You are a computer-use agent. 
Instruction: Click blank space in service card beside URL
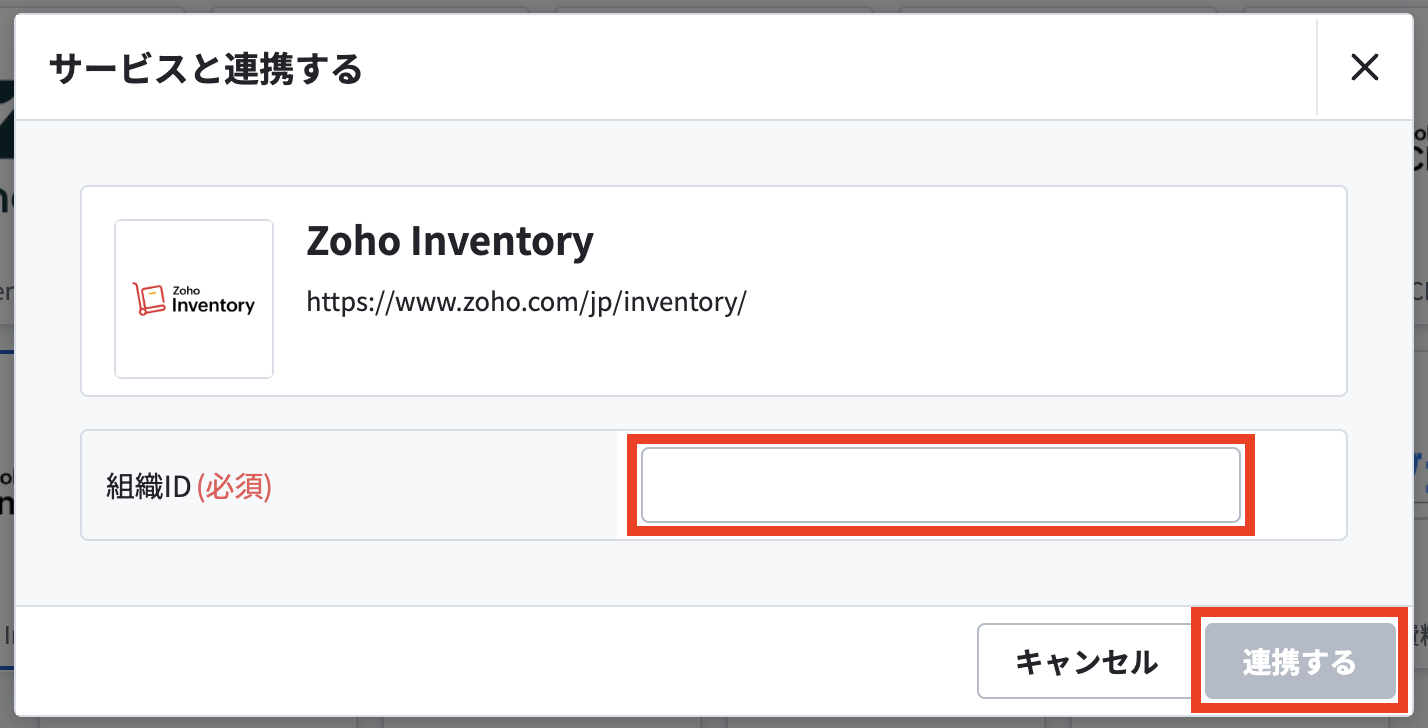1040,300
